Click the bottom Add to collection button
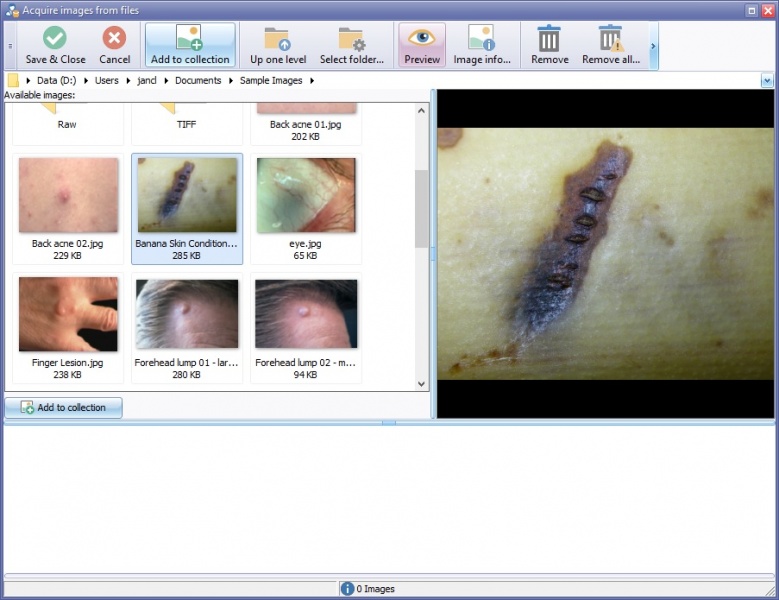Image resolution: width=779 pixels, height=600 pixels. [64, 407]
